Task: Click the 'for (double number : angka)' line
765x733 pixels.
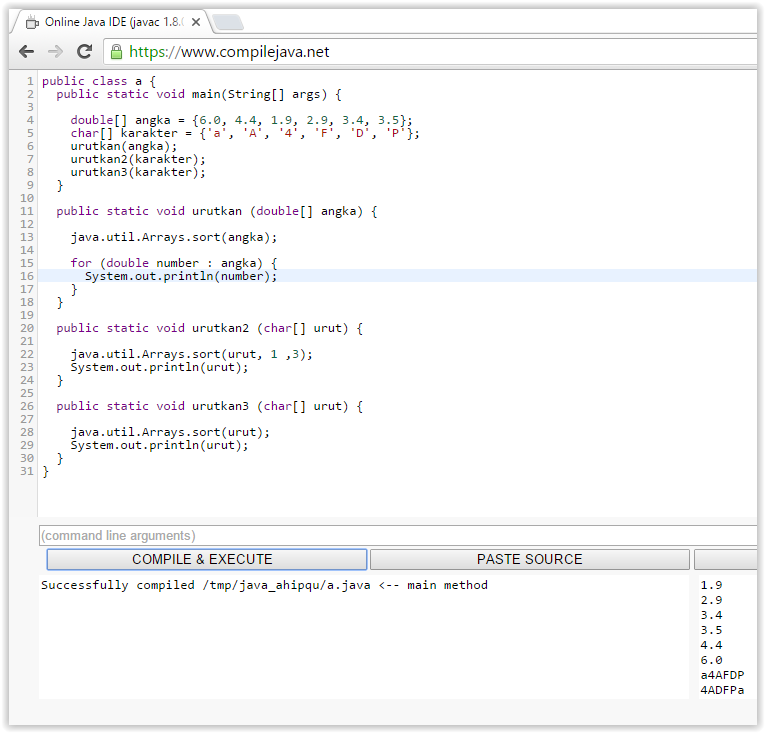Action: click(174, 264)
